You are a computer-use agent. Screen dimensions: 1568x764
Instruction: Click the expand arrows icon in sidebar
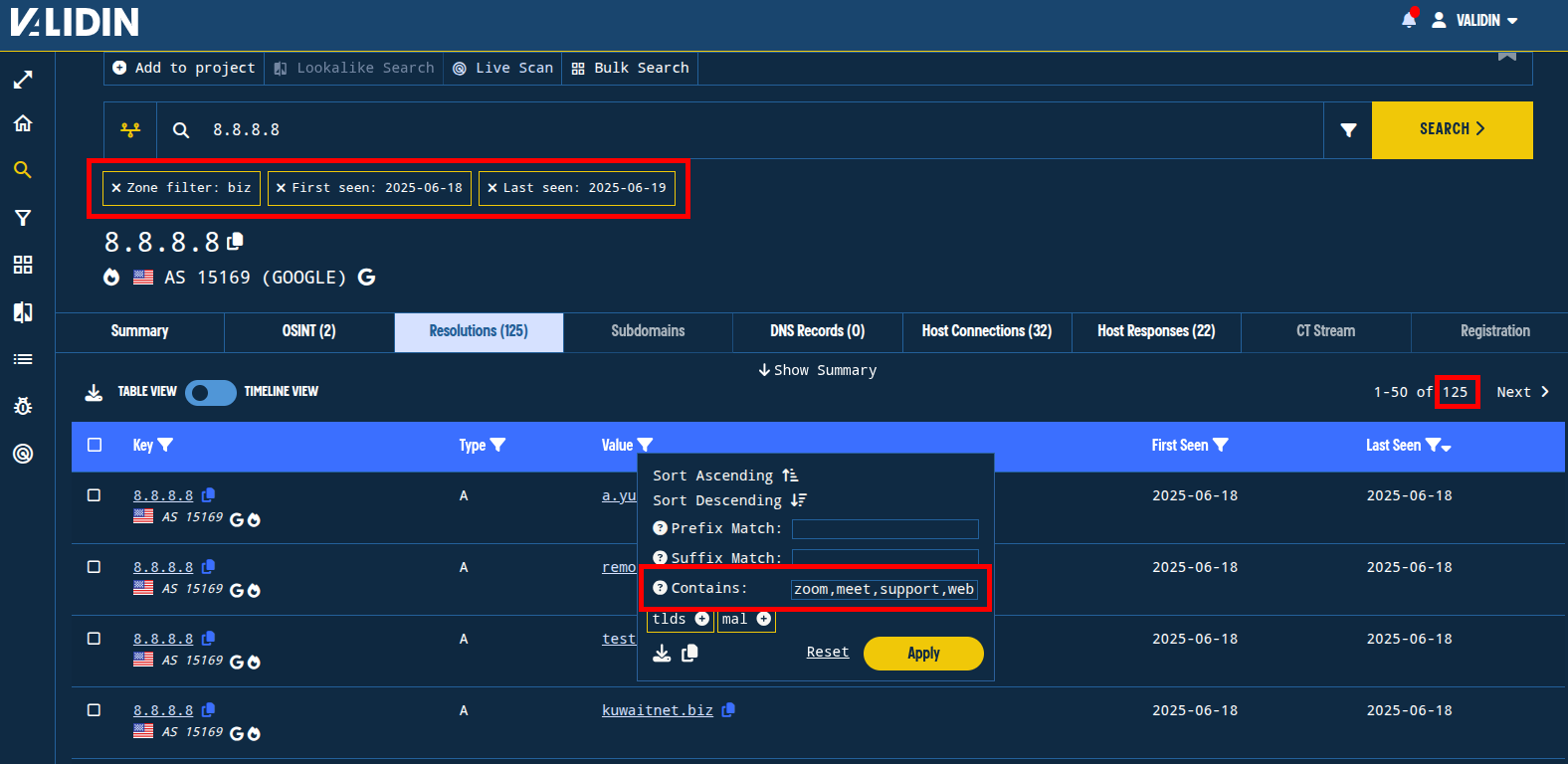23,80
